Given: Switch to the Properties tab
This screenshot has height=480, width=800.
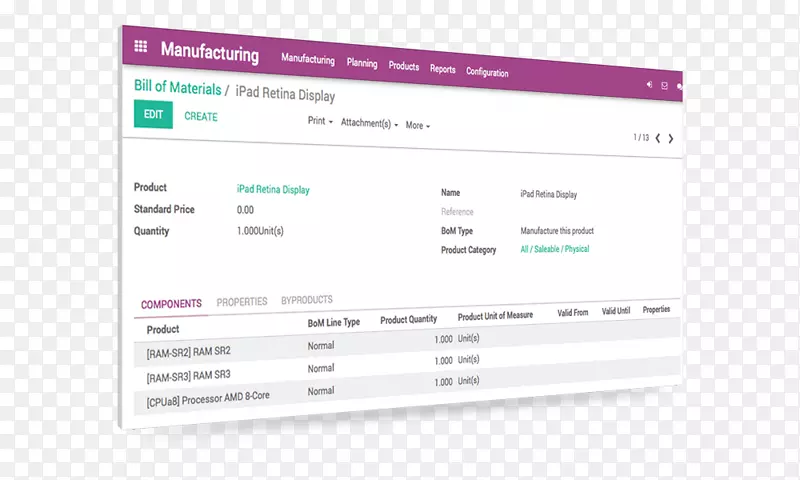Looking at the screenshot, I should point(242,301).
